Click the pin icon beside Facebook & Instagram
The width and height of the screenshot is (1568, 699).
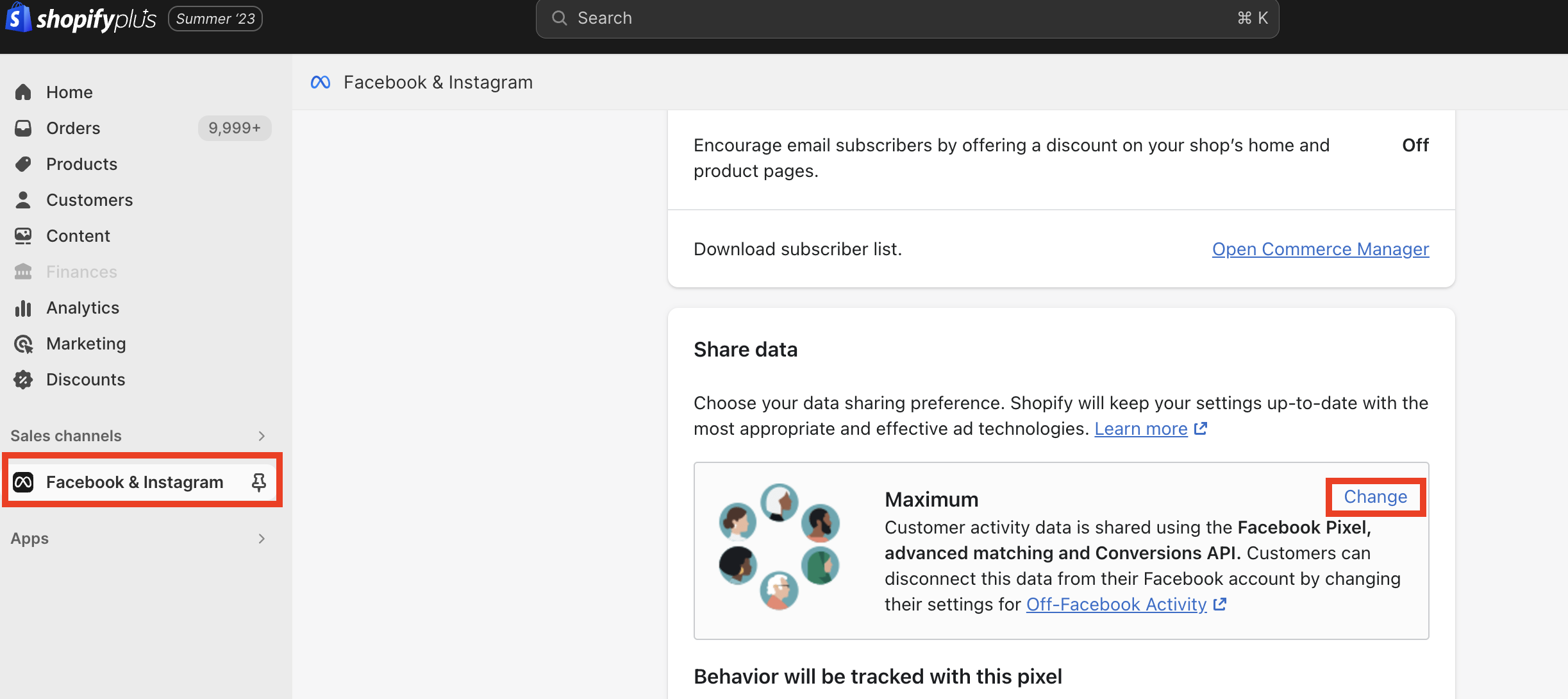pos(259,482)
